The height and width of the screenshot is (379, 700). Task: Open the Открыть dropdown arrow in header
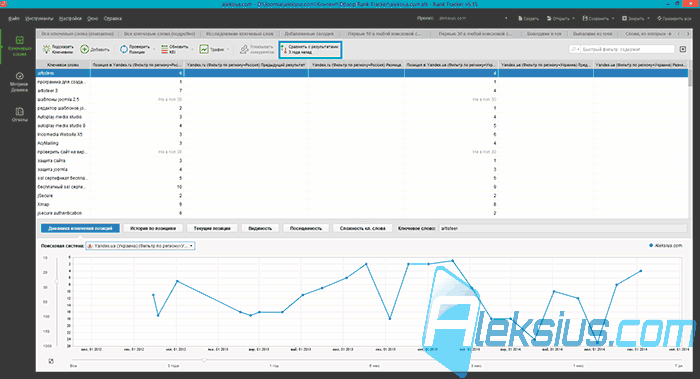[573, 19]
